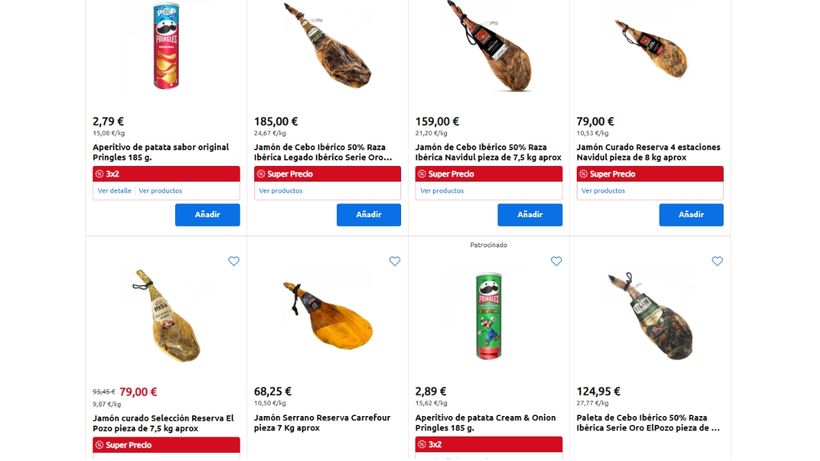Screen dimensions: 820x461
Task: Open Ver detalle link for Pringles 3x2 offer
Action: pyautogui.click(x=114, y=191)
